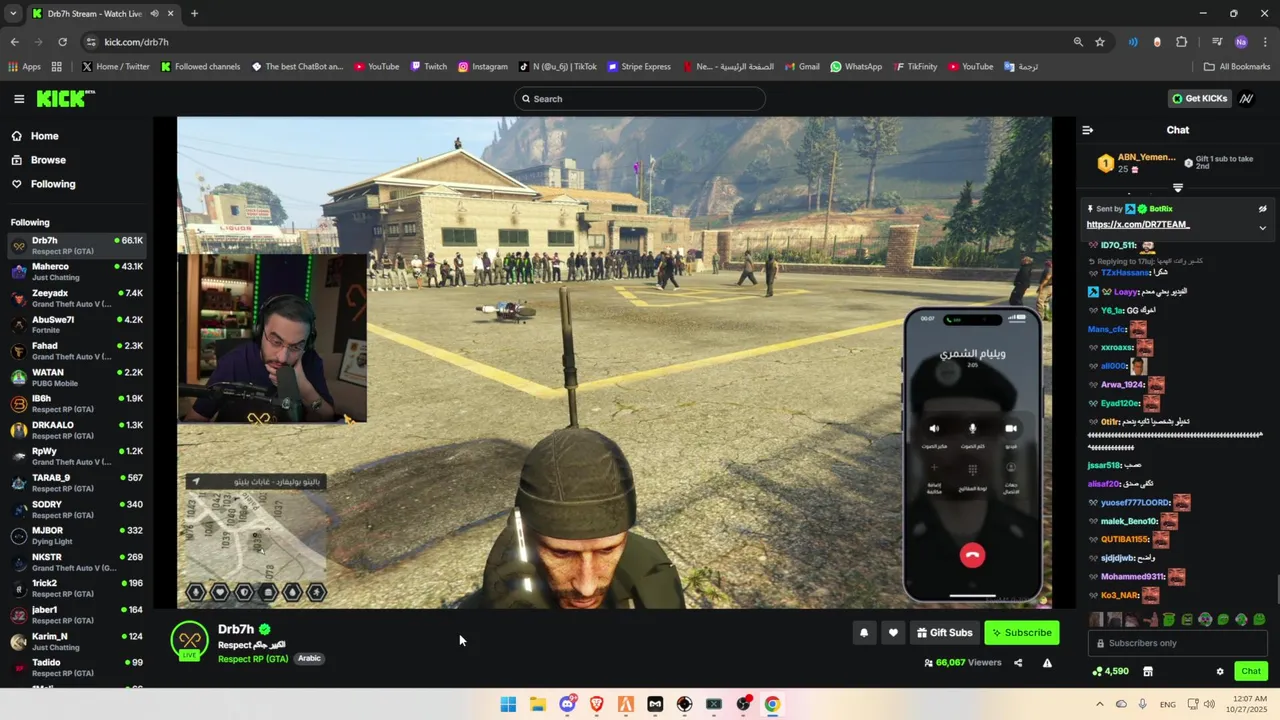The image size is (1280, 720).
Task: Open the Gmail bookmark
Action: (801, 67)
